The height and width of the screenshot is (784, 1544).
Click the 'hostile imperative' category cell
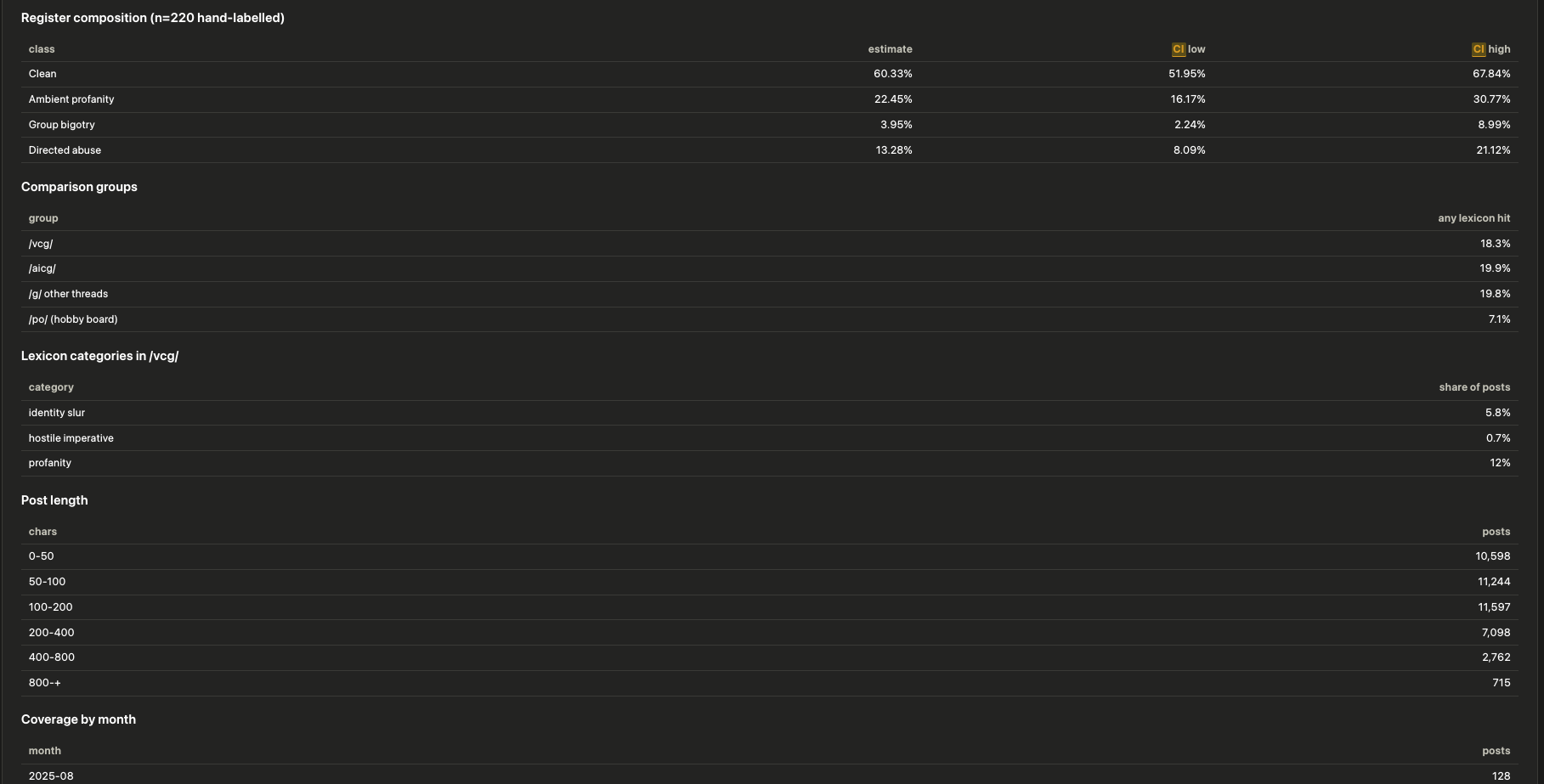[x=71, y=438]
